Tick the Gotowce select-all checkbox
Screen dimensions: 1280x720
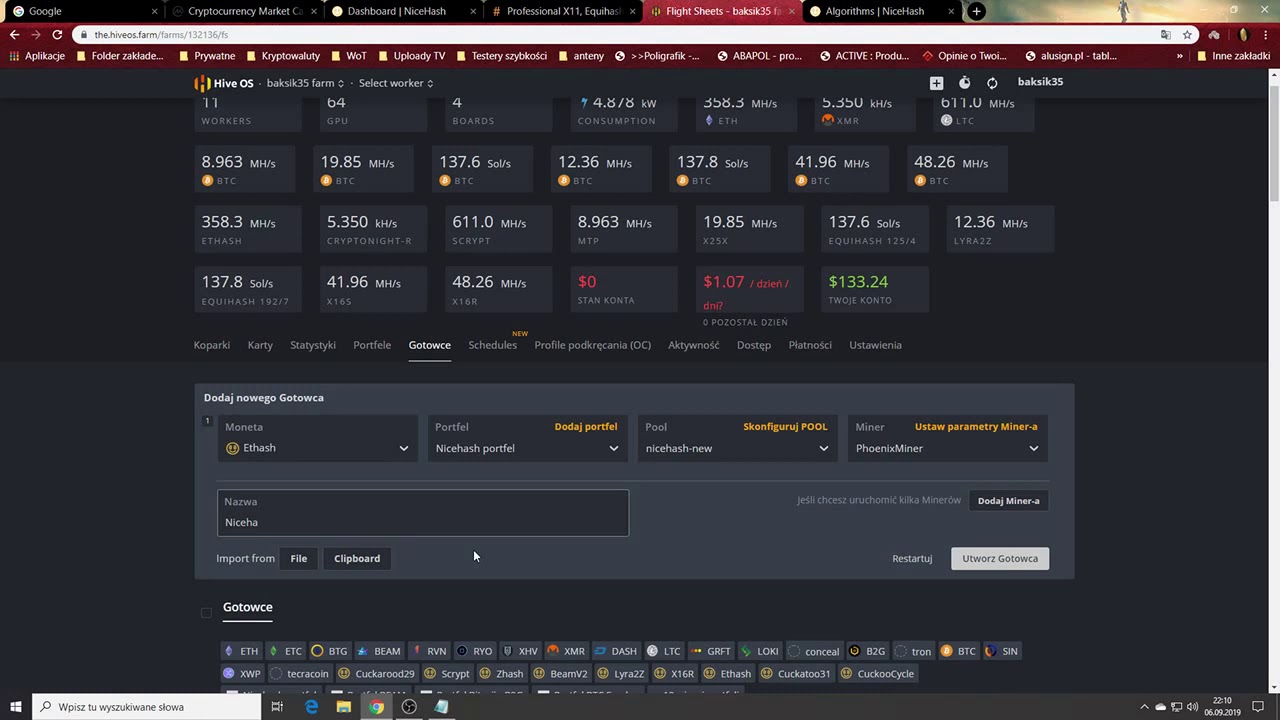click(x=206, y=612)
